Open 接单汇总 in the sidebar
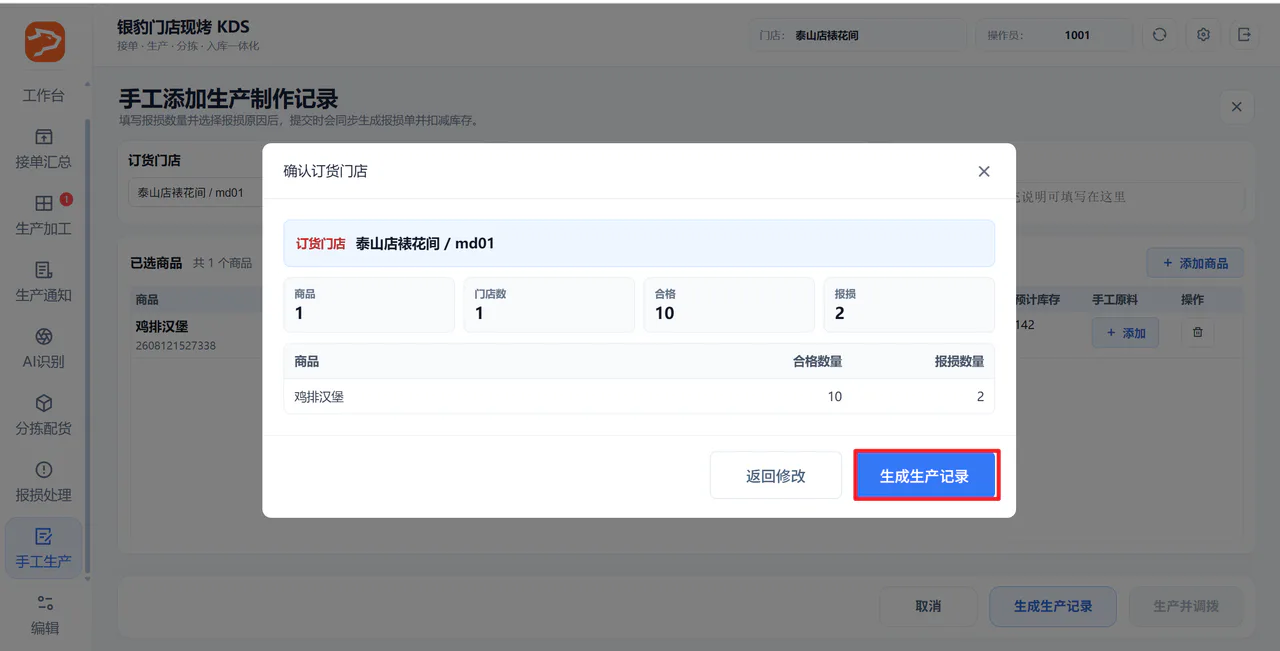 point(44,149)
